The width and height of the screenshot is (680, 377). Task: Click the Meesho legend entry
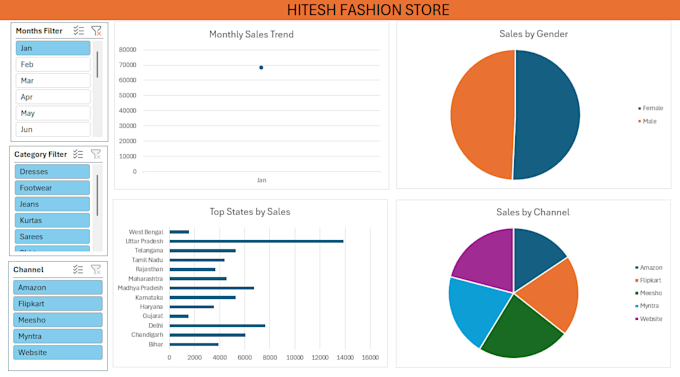[x=648, y=293]
